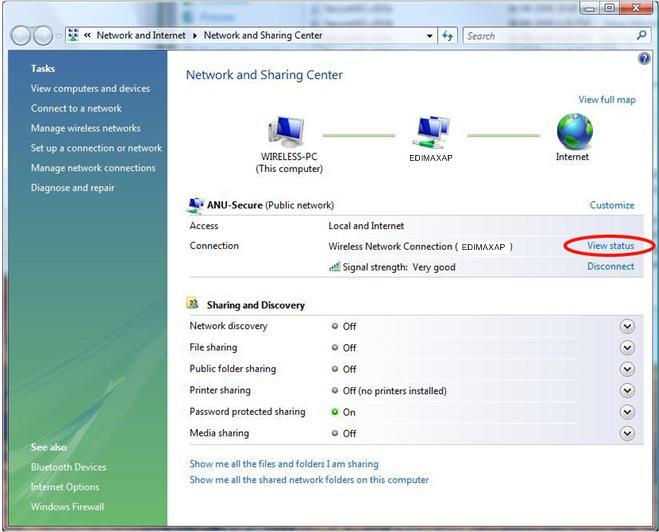
Task: Open Connect to a network task
Action: coord(76,108)
